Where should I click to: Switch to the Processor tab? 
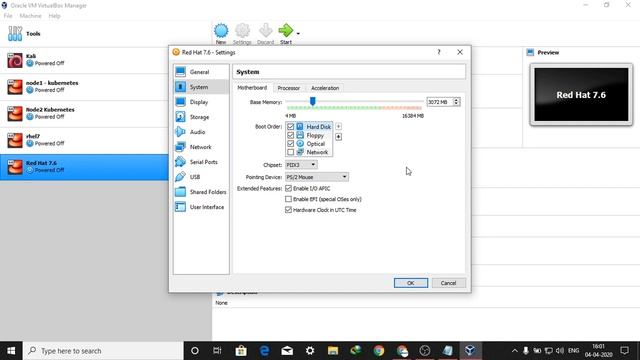click(289, 88)
